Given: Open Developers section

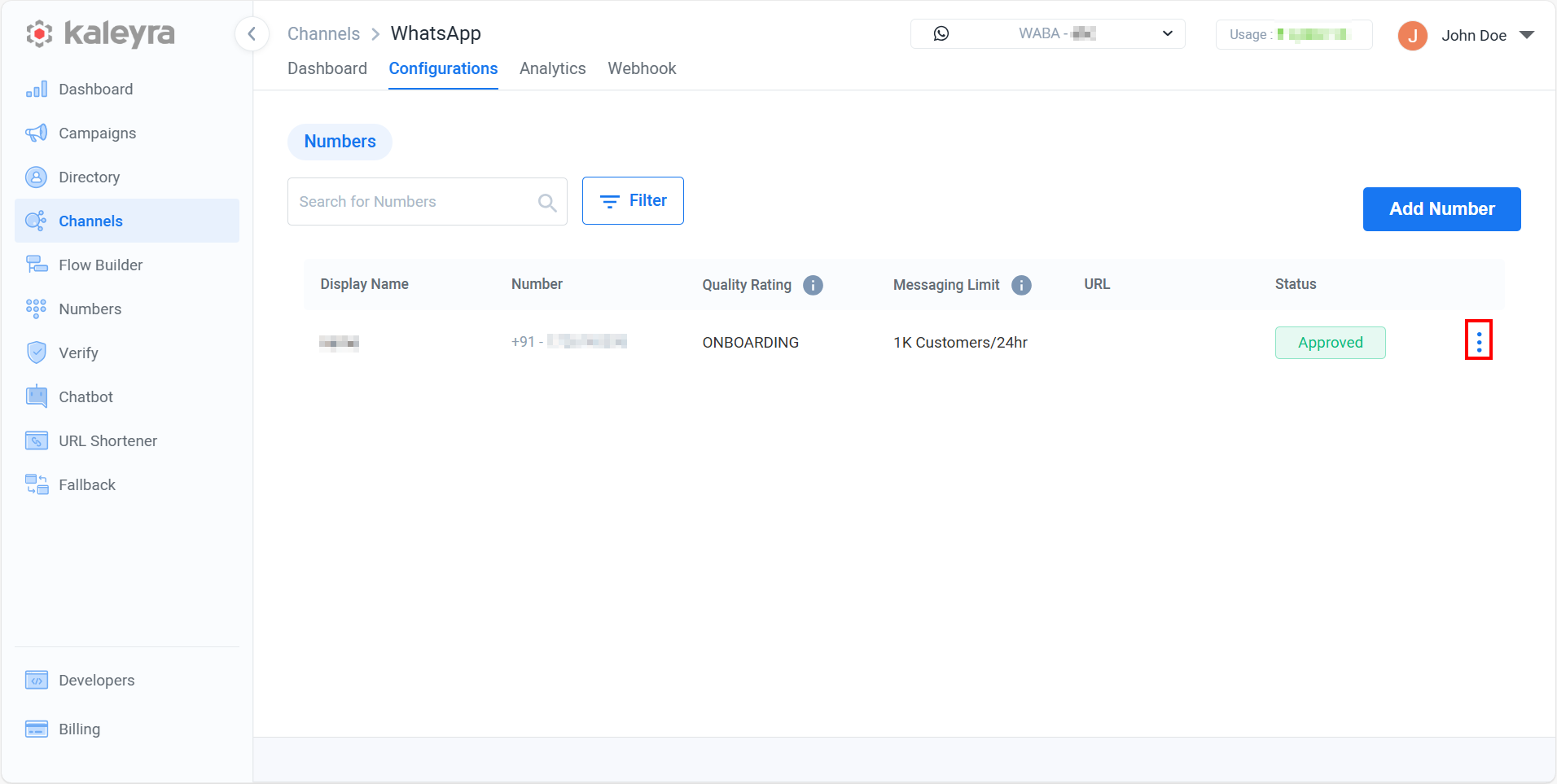Looking at the screenshot, I should (x=127, y=681).
